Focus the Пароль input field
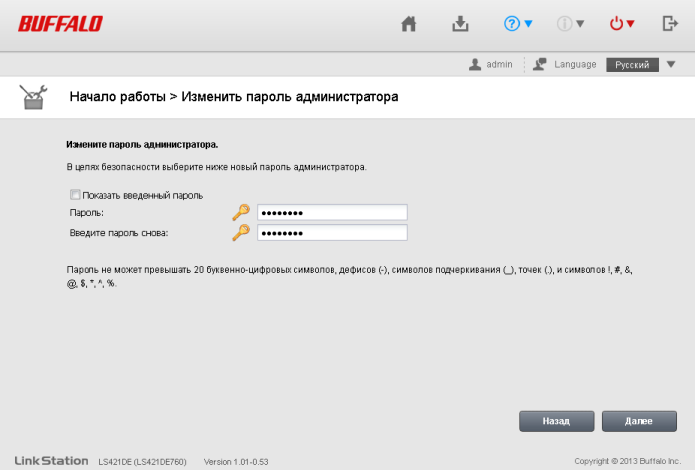Viewport: 695px width, 470px height. 332,212
